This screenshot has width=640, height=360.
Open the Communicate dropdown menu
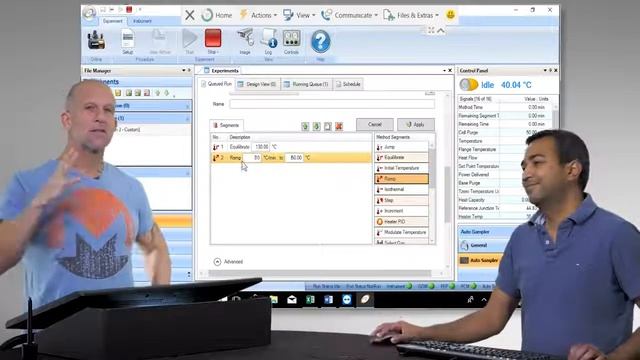pos(349,15)
